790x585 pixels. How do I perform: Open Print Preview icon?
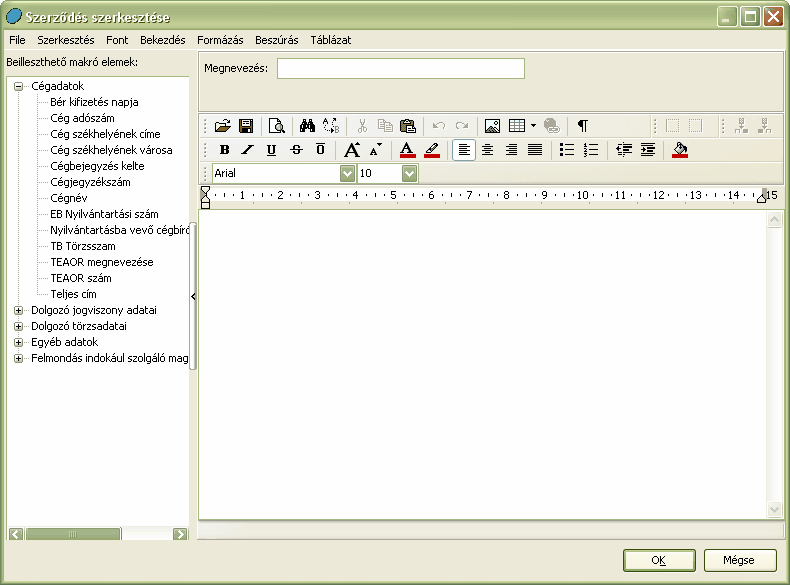(276, 125)
